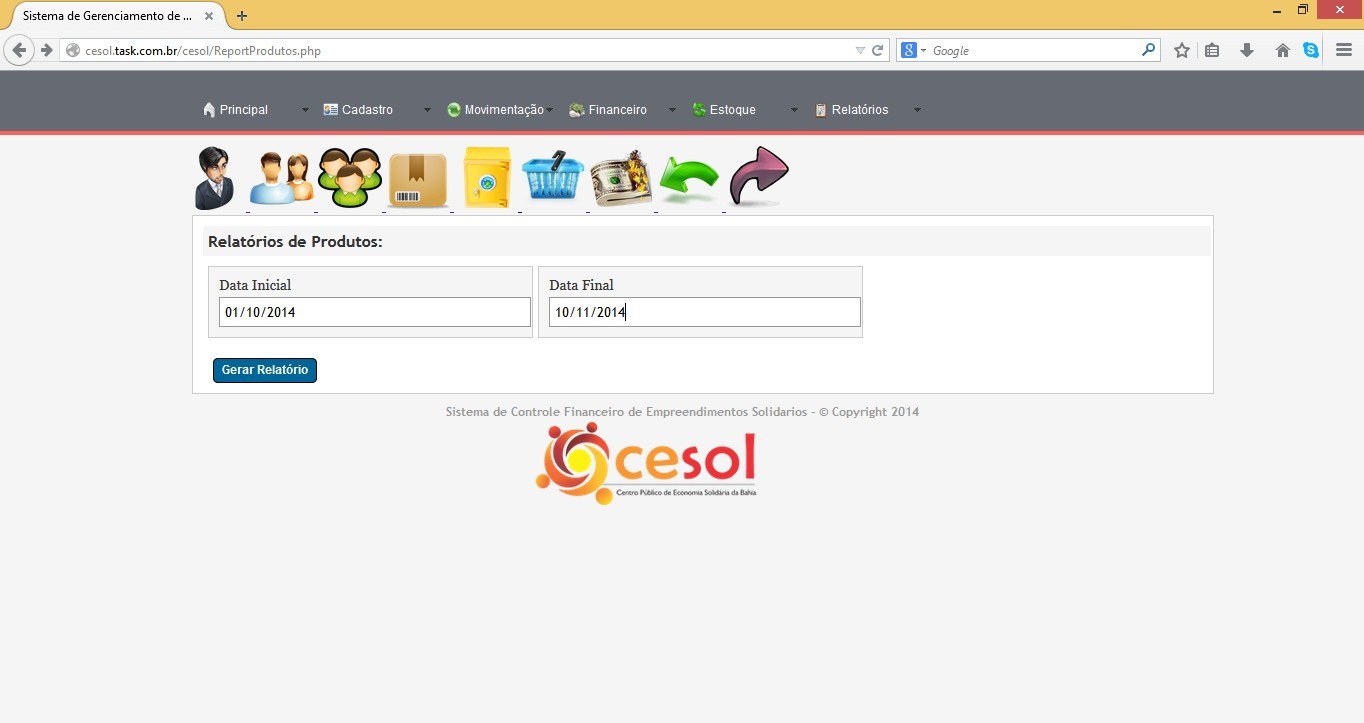
Task: Click the yellow safe icon
Action: click(x=487, y=178)
